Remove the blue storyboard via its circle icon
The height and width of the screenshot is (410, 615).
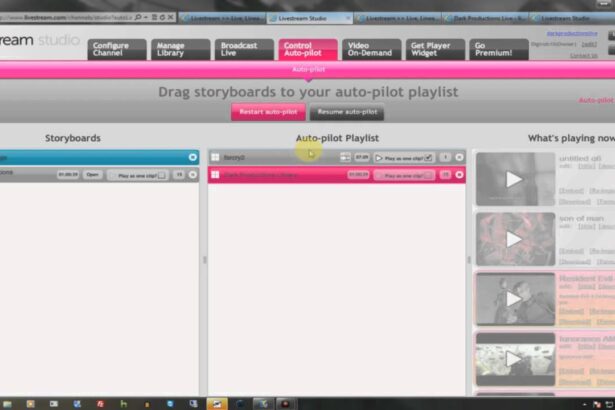click(193, 157)
